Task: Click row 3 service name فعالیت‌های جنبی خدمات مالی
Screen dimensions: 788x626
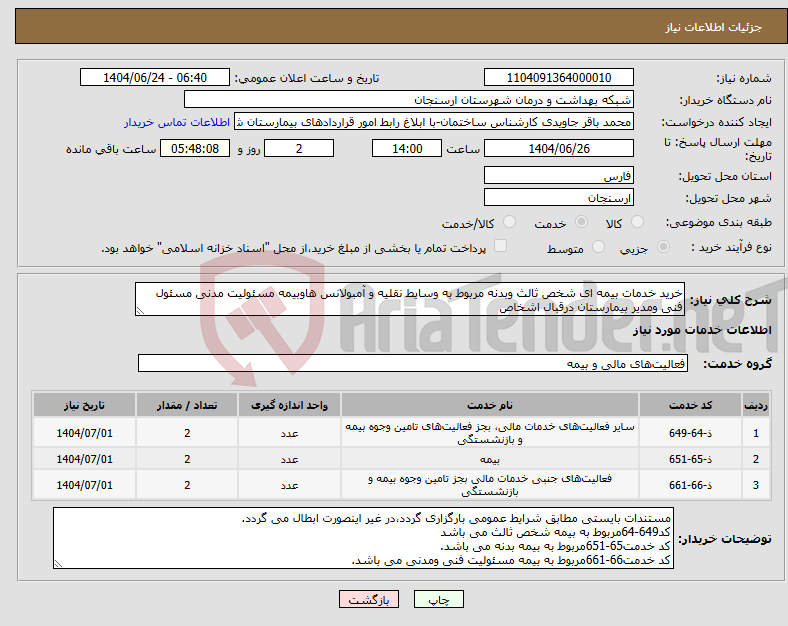Action: 489,485
